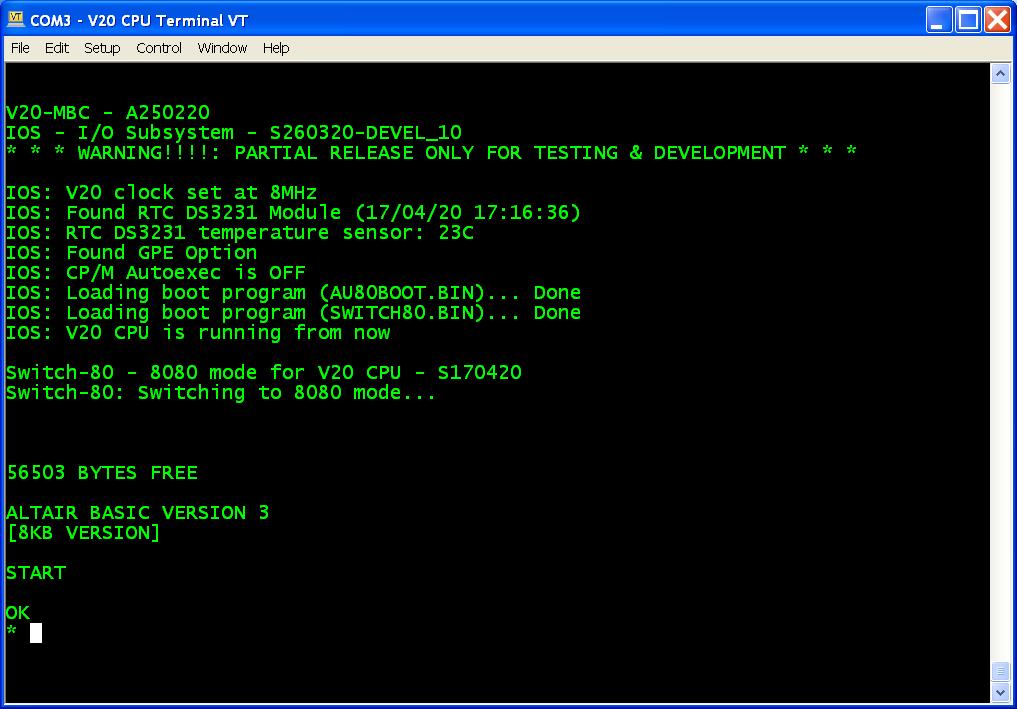
Task: Click the scrollbar down arrow
Action: (x=1000, y=692)
